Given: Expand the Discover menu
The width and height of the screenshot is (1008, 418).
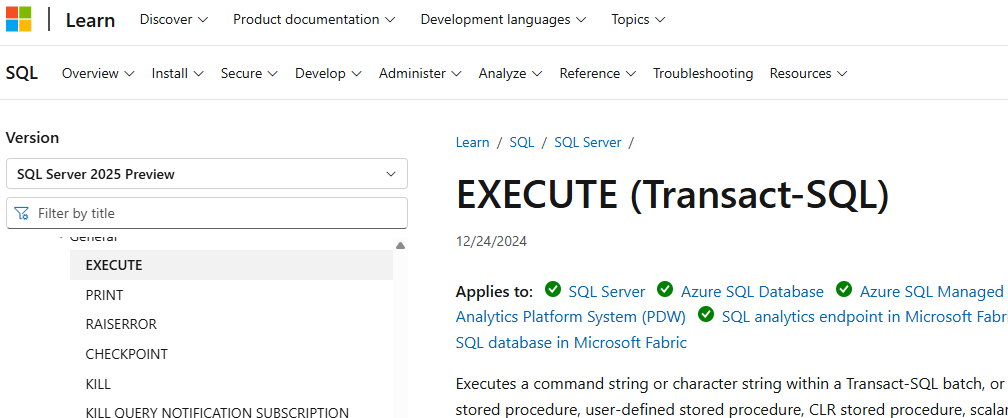Looking at the screenshot, I should (x=174, y=19).
